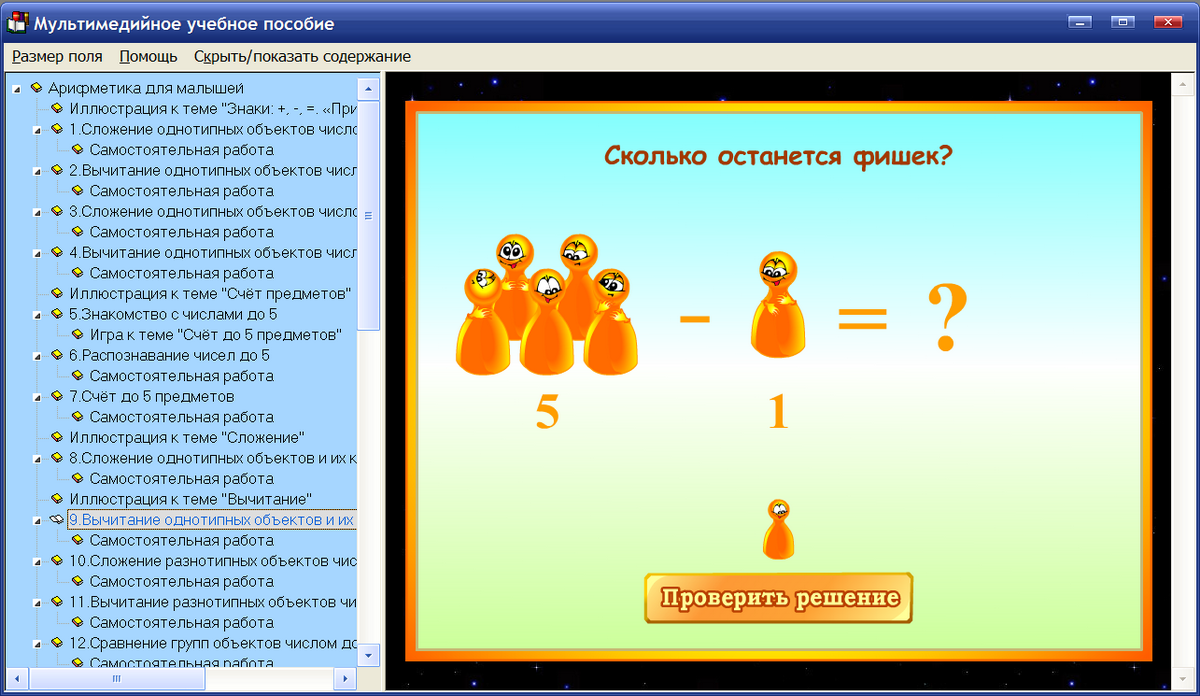Hide the contents via 'Скрыть/показать содержание'
The image size is (1200, 696).
click(299, 57)
